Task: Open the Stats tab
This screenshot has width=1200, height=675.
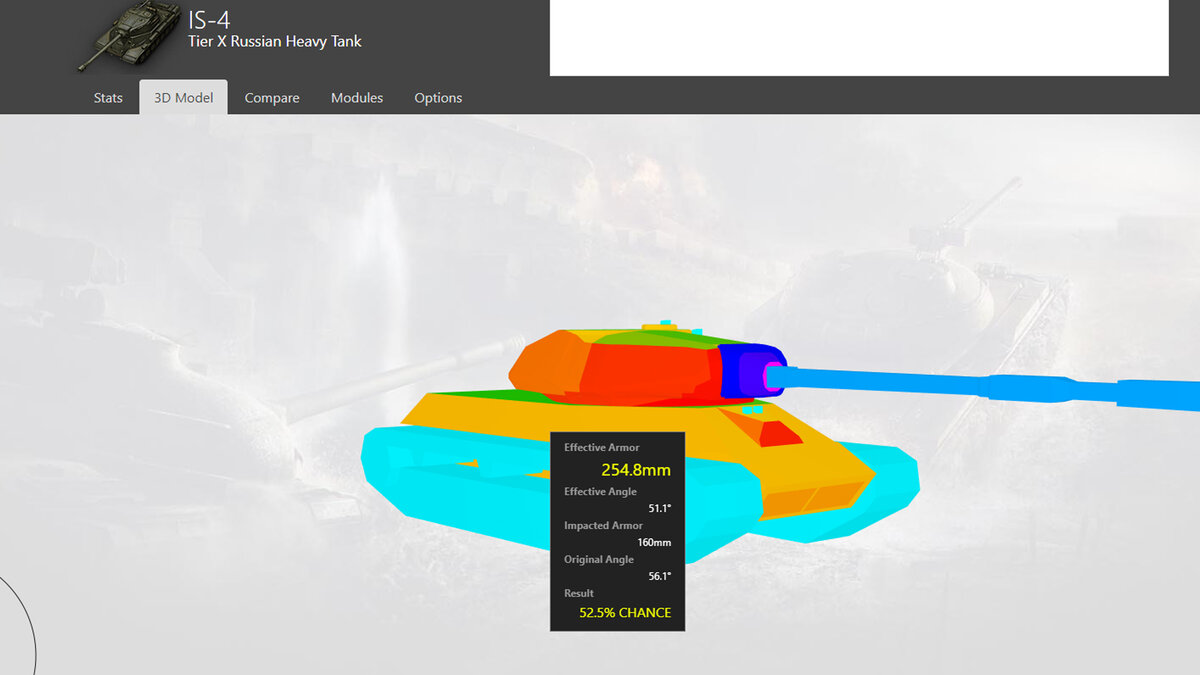Action: click(108, 98)
